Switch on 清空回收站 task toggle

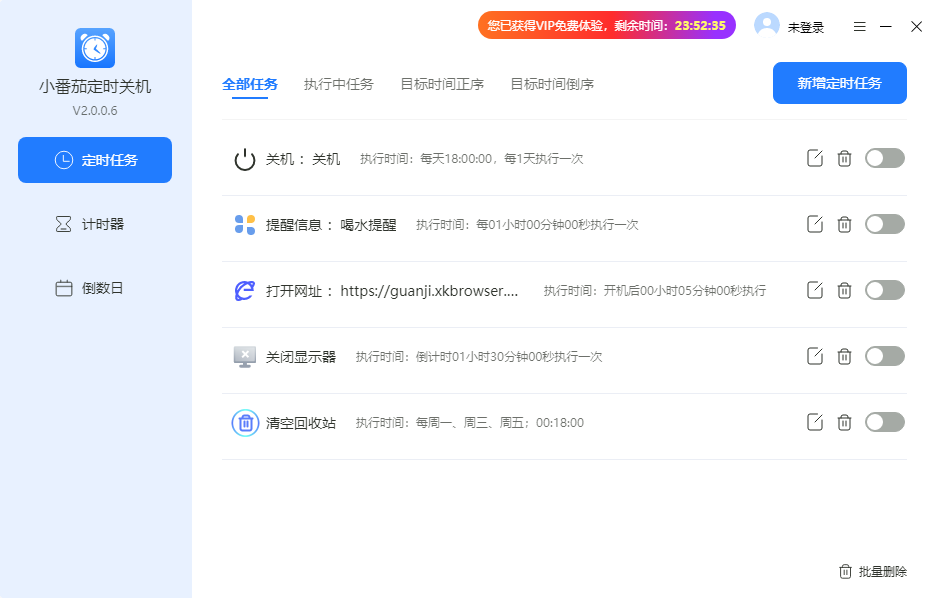[x=884, y=422]
